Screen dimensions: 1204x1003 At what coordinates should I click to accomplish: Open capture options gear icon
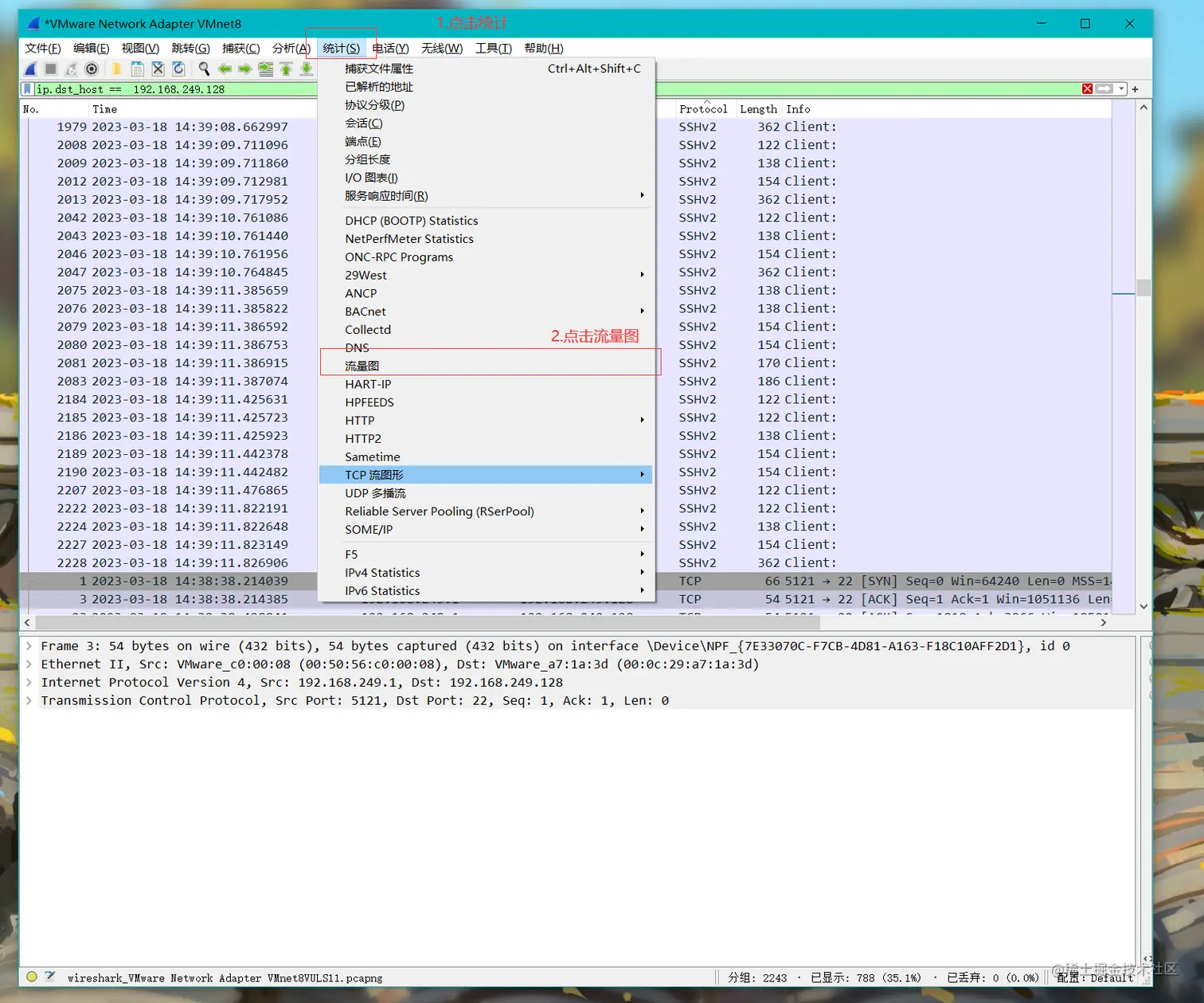[x=92, y=69]
